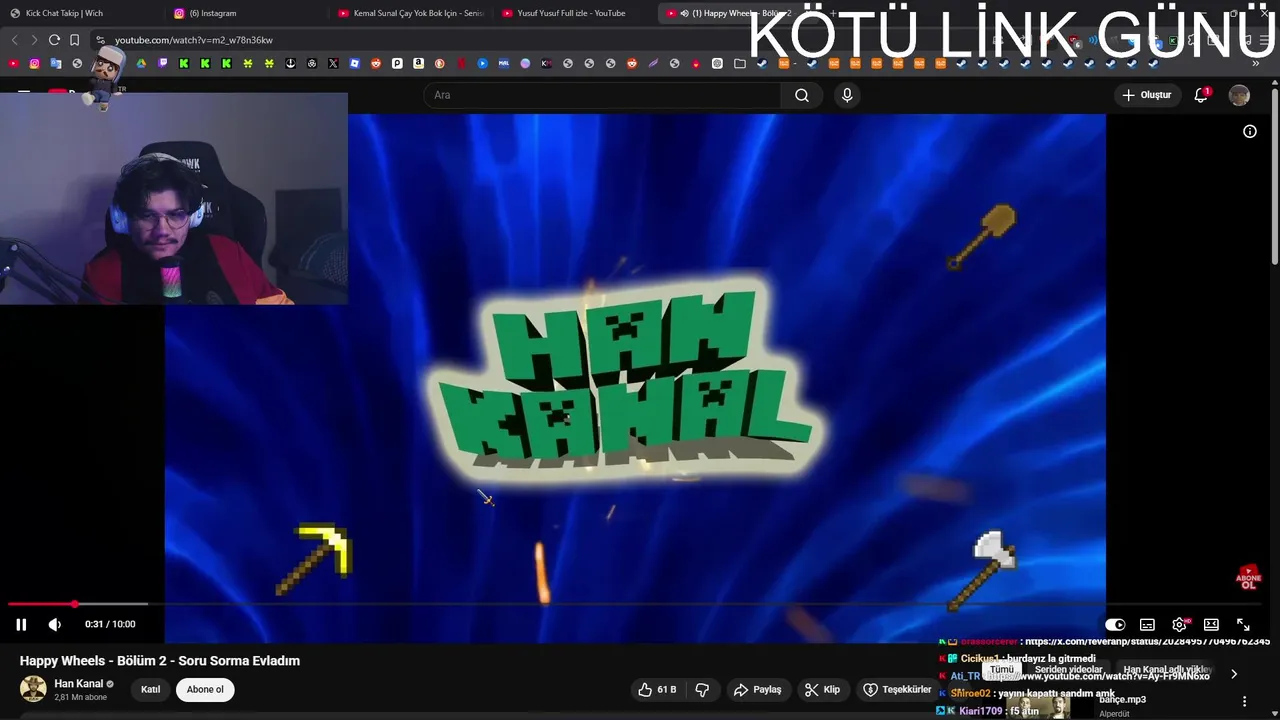Open the Oluştur create menu
This screenshot has width=1280, height=720.
(1146, 95)
